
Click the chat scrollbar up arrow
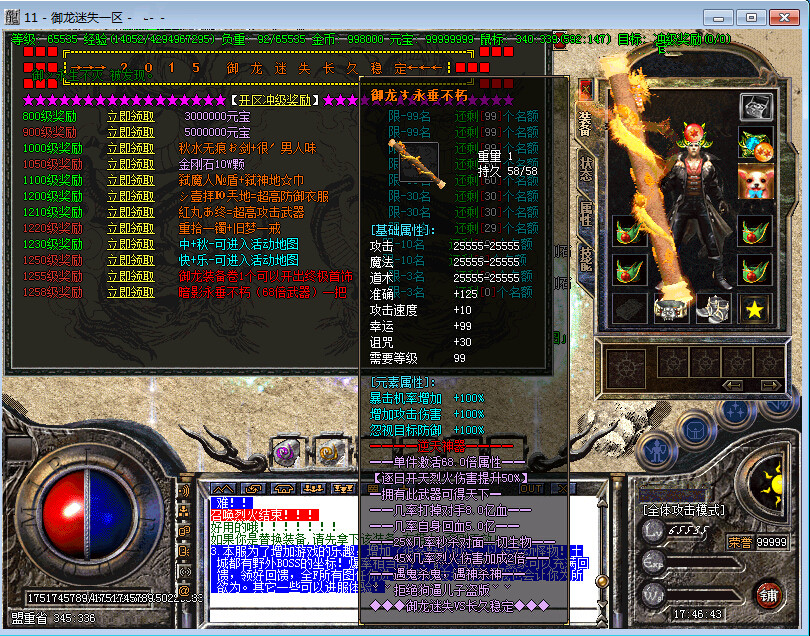[x=601, y=502]
